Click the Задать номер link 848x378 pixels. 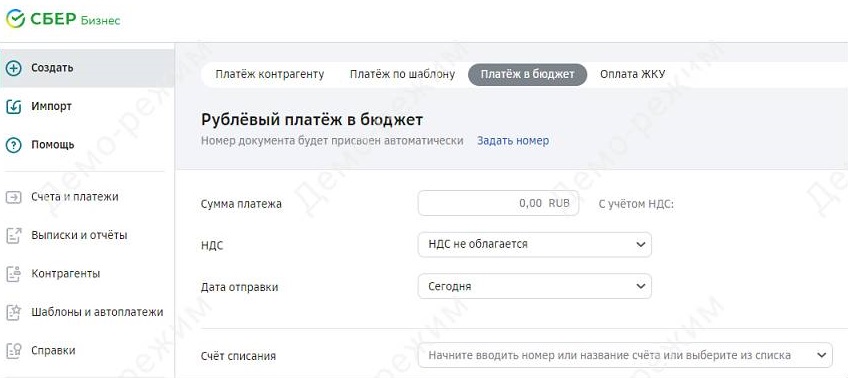tap(513, 141)
